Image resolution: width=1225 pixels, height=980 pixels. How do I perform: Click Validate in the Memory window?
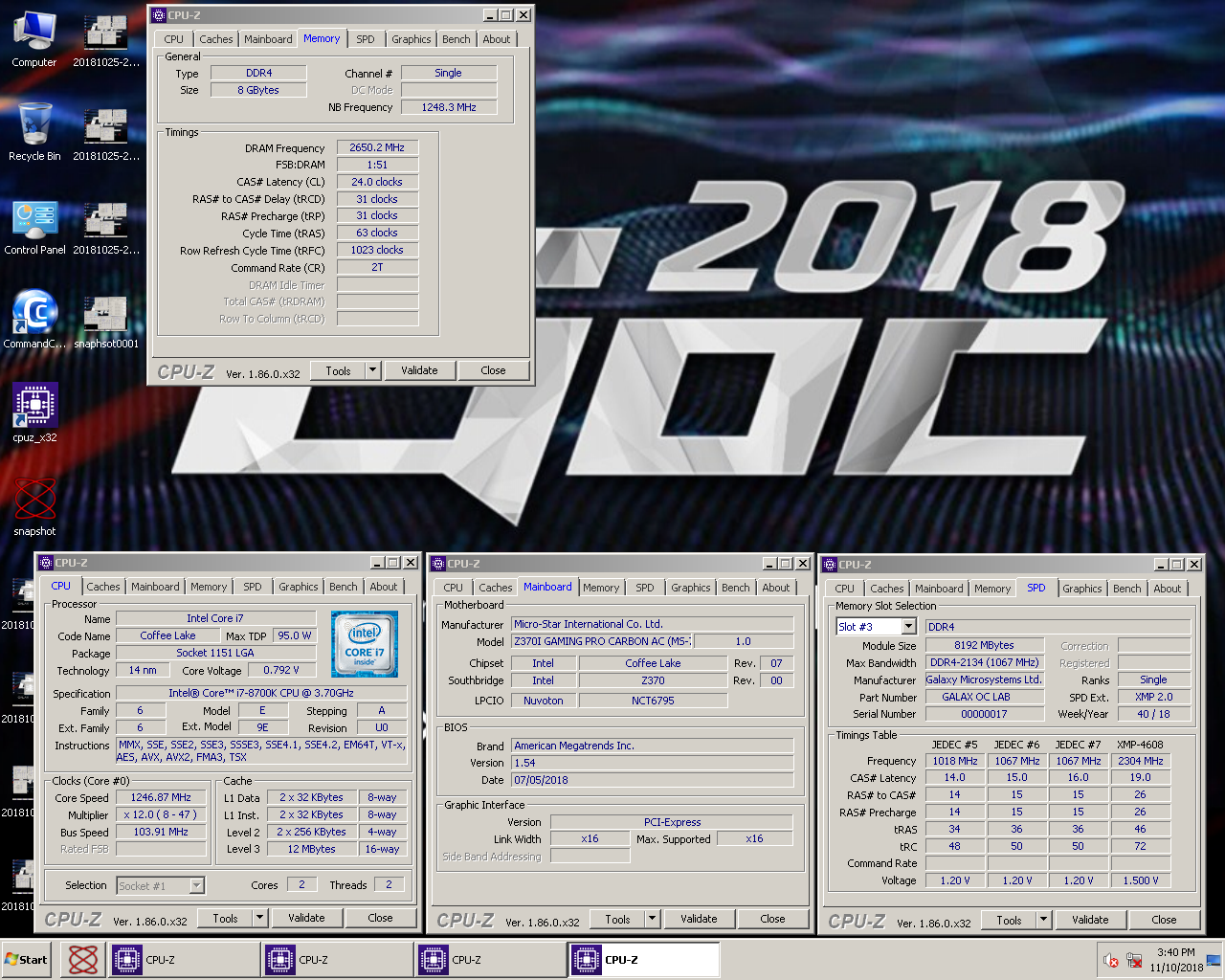pyautogui.click(x=419, y=370)
